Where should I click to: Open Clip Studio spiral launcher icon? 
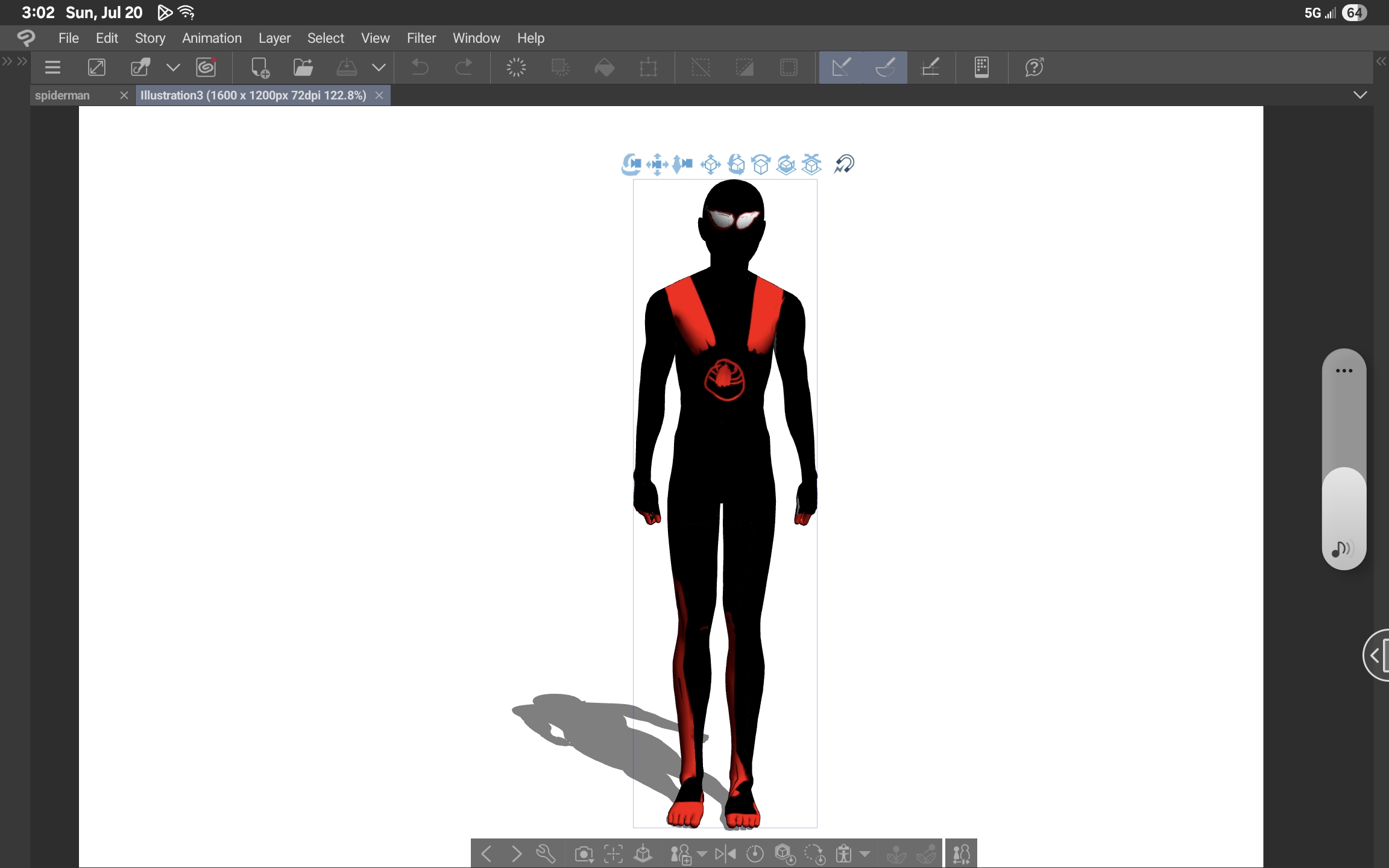point(206,68)
